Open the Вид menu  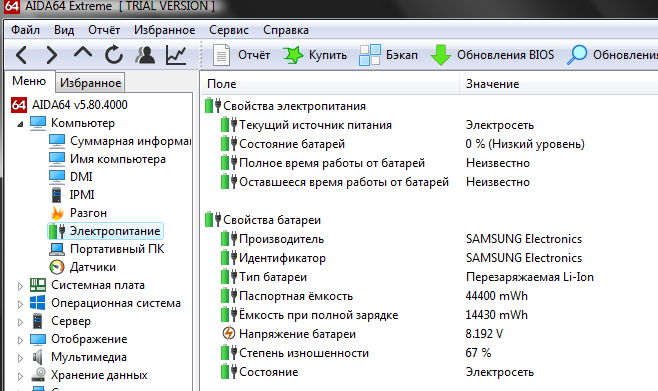tap(64, 30)
